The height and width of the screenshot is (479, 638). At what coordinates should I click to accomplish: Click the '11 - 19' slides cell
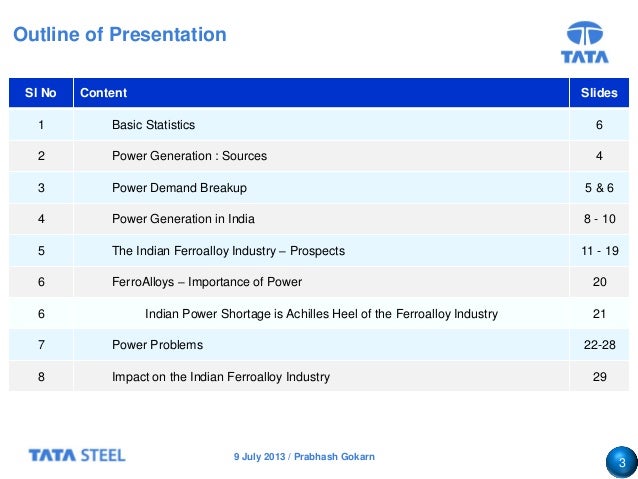(x=599, y=251)
